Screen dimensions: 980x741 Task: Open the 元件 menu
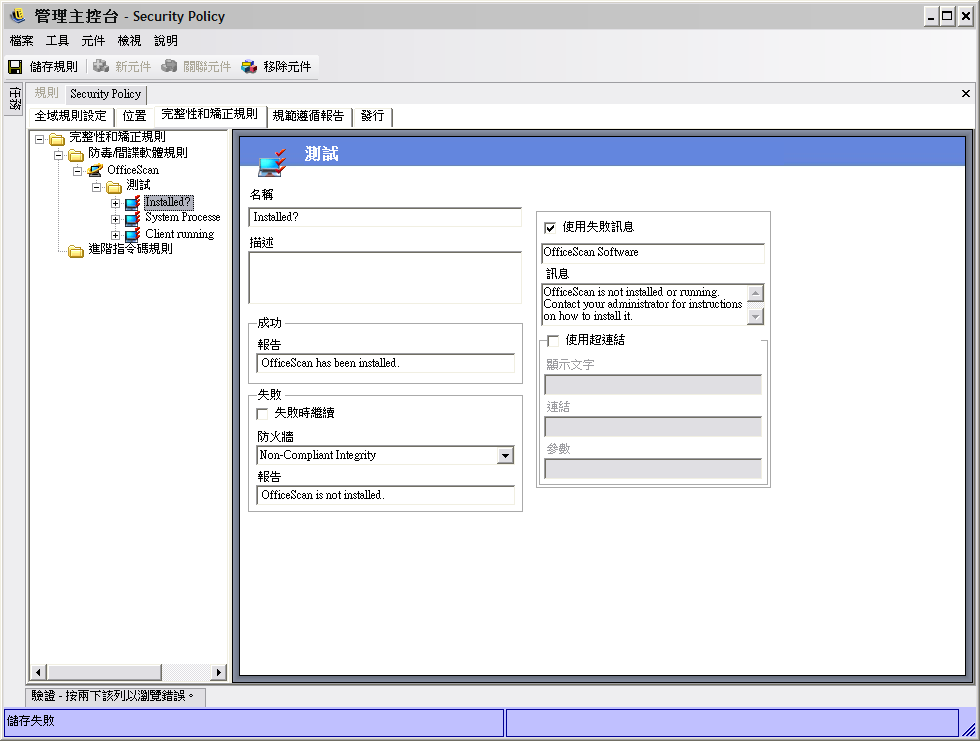[92, 41]
